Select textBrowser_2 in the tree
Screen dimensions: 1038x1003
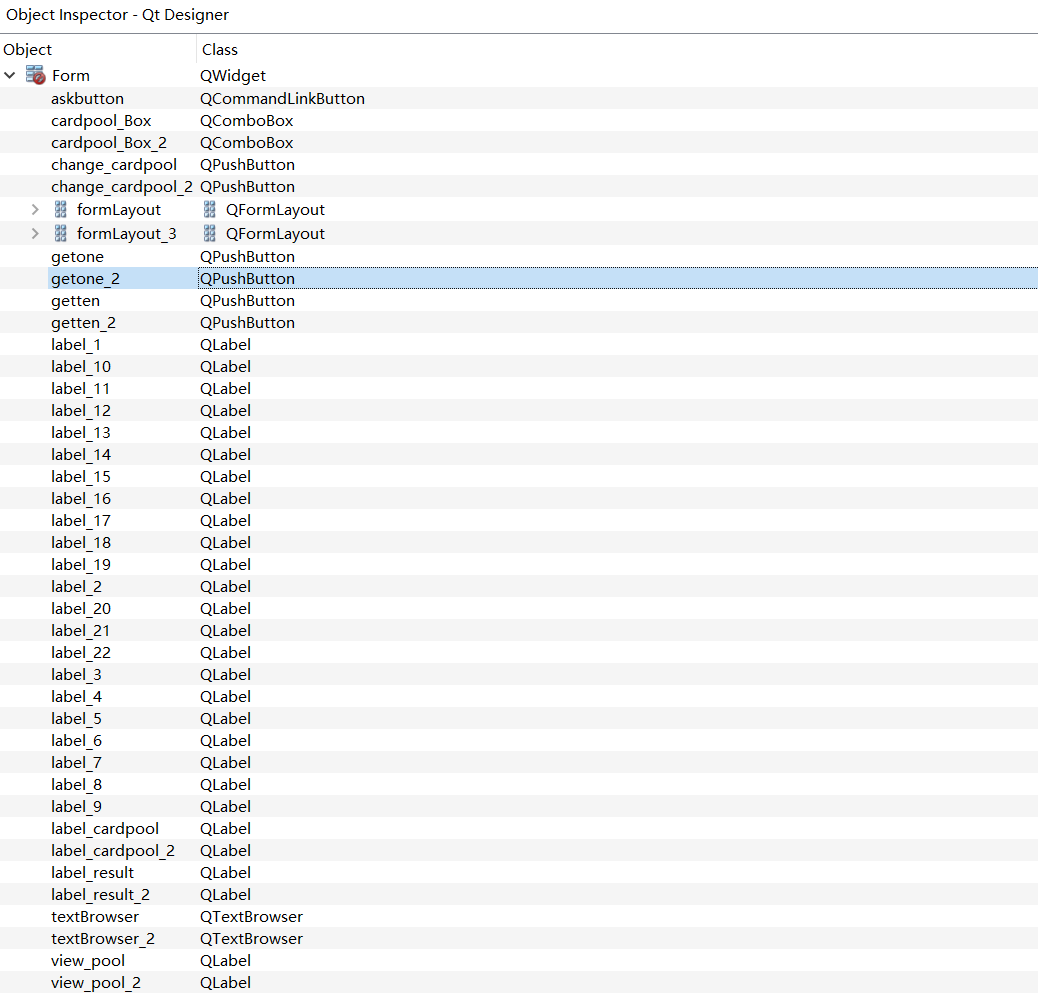102,939
